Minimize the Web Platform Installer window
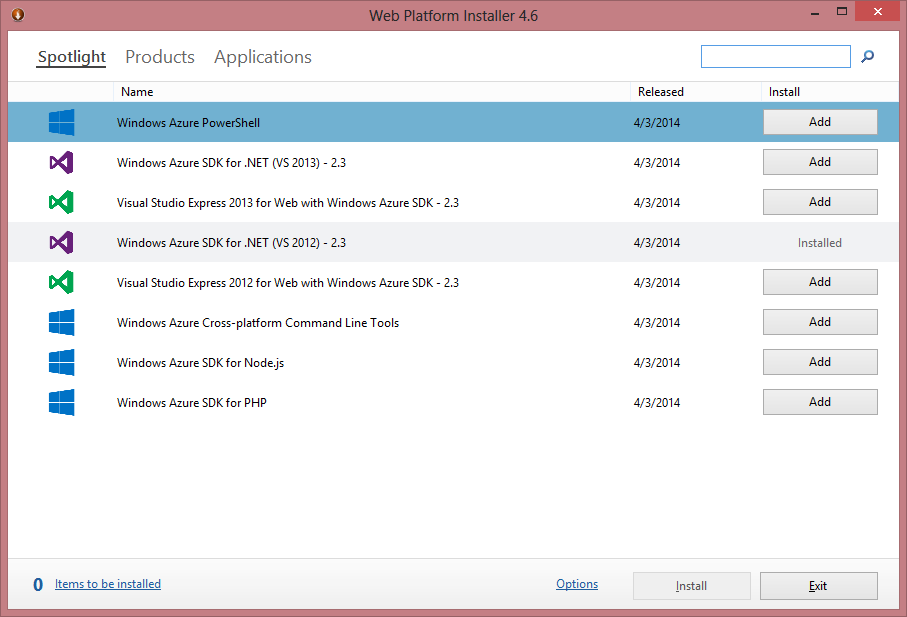Image resolution: width=907 pixels, height=617 pixels. pos(815,13)
